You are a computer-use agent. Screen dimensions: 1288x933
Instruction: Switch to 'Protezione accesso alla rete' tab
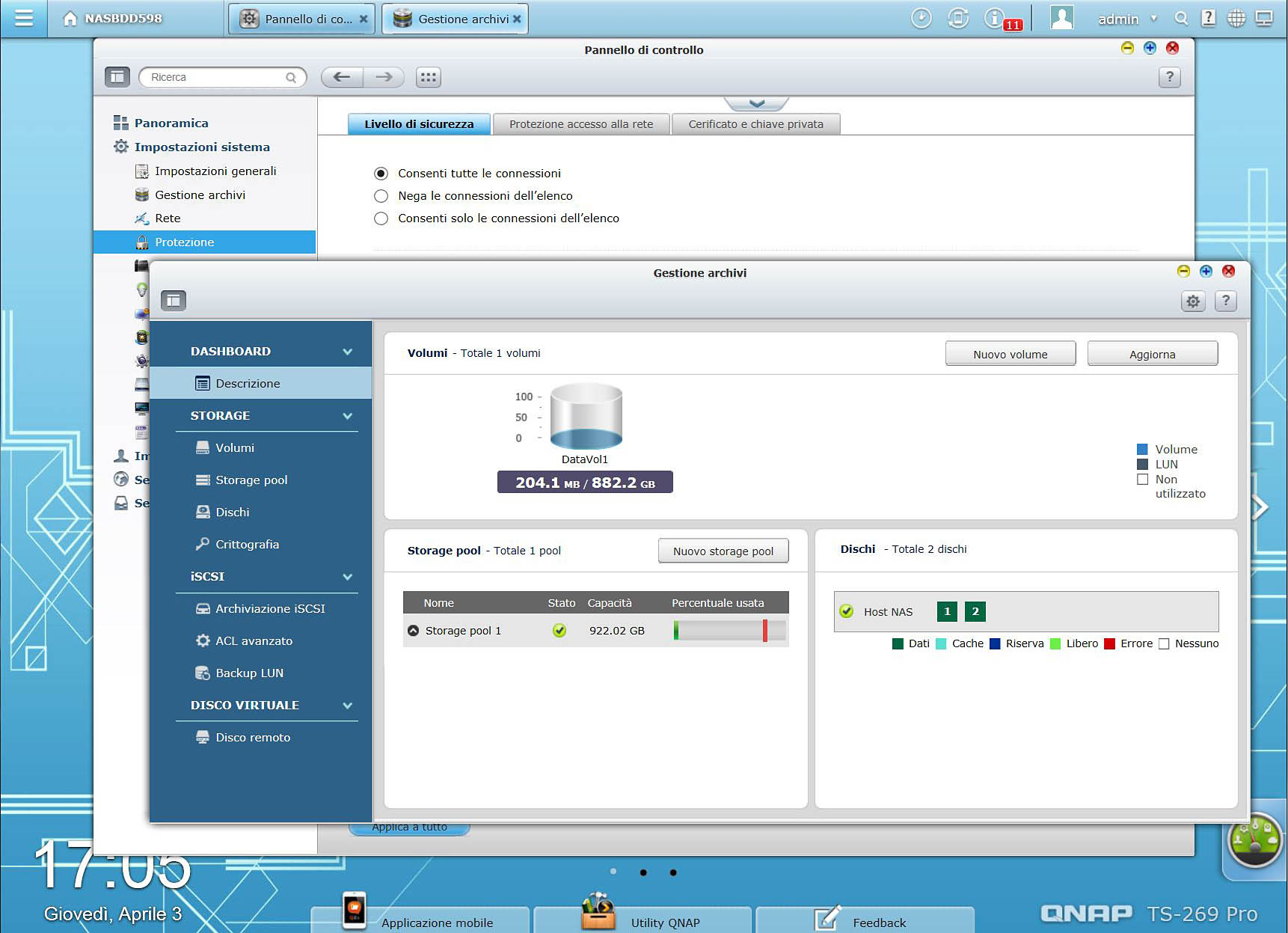[x=580, y=124]
